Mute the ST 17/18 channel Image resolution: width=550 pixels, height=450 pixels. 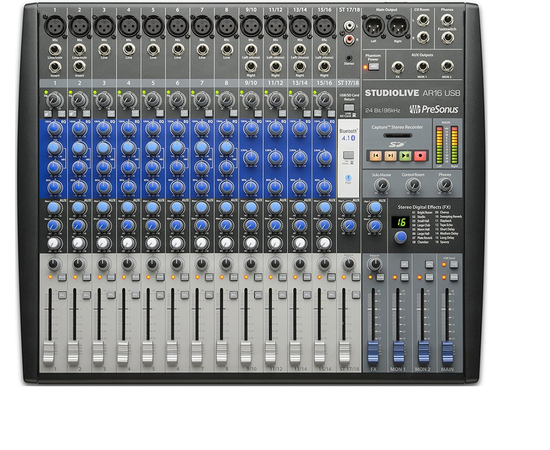point(356,277)
